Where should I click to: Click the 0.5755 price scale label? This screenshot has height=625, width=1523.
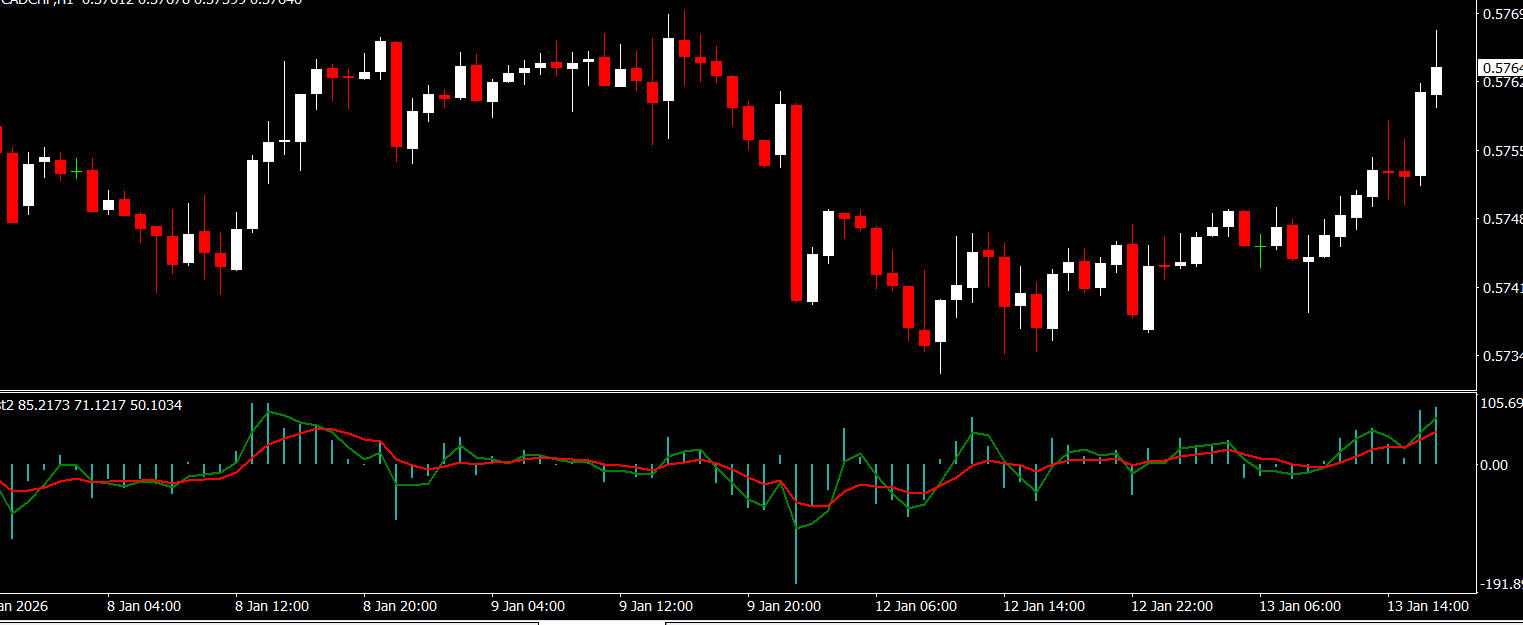pyautogui.click(x=1501, y=151)
